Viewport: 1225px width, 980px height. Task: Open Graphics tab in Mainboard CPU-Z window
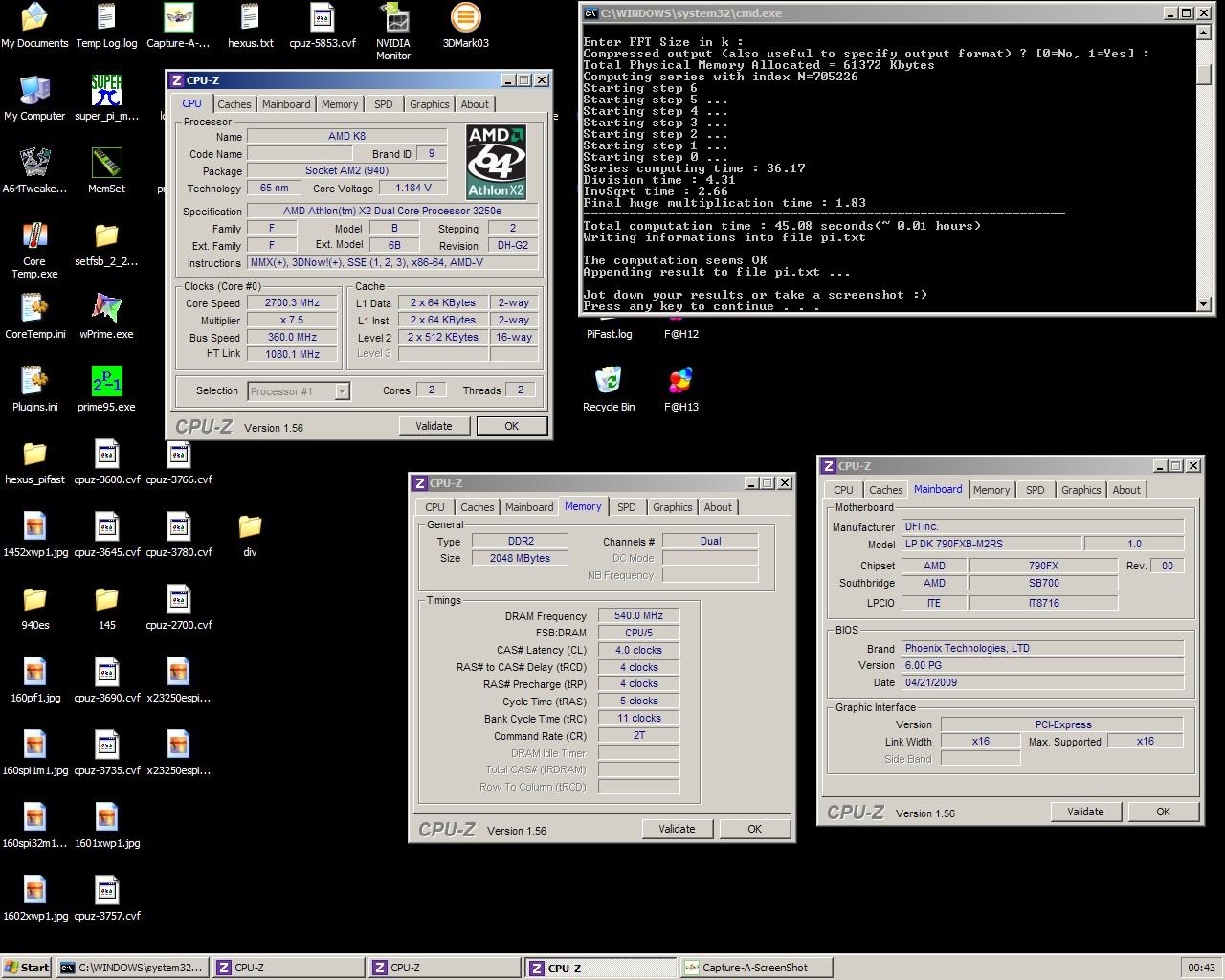click(x=1081, y=490)
